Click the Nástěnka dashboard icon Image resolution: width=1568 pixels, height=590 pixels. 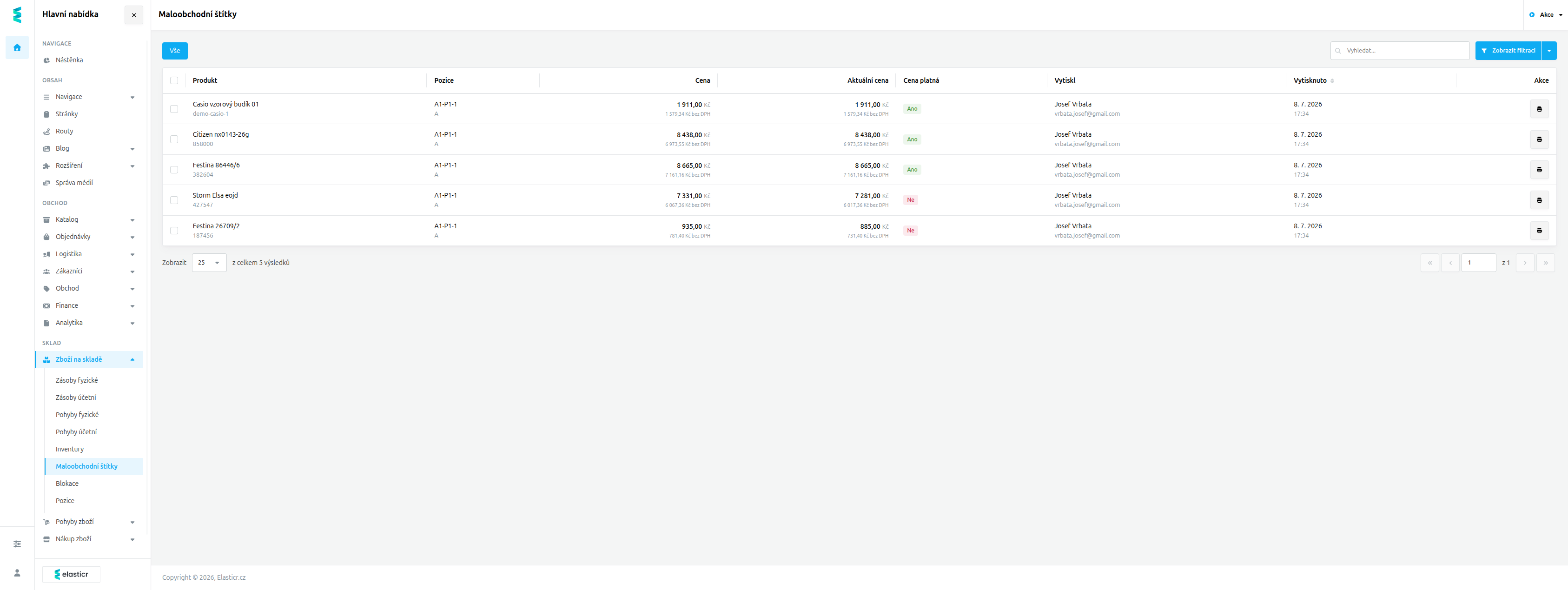(x=46, y=60)
